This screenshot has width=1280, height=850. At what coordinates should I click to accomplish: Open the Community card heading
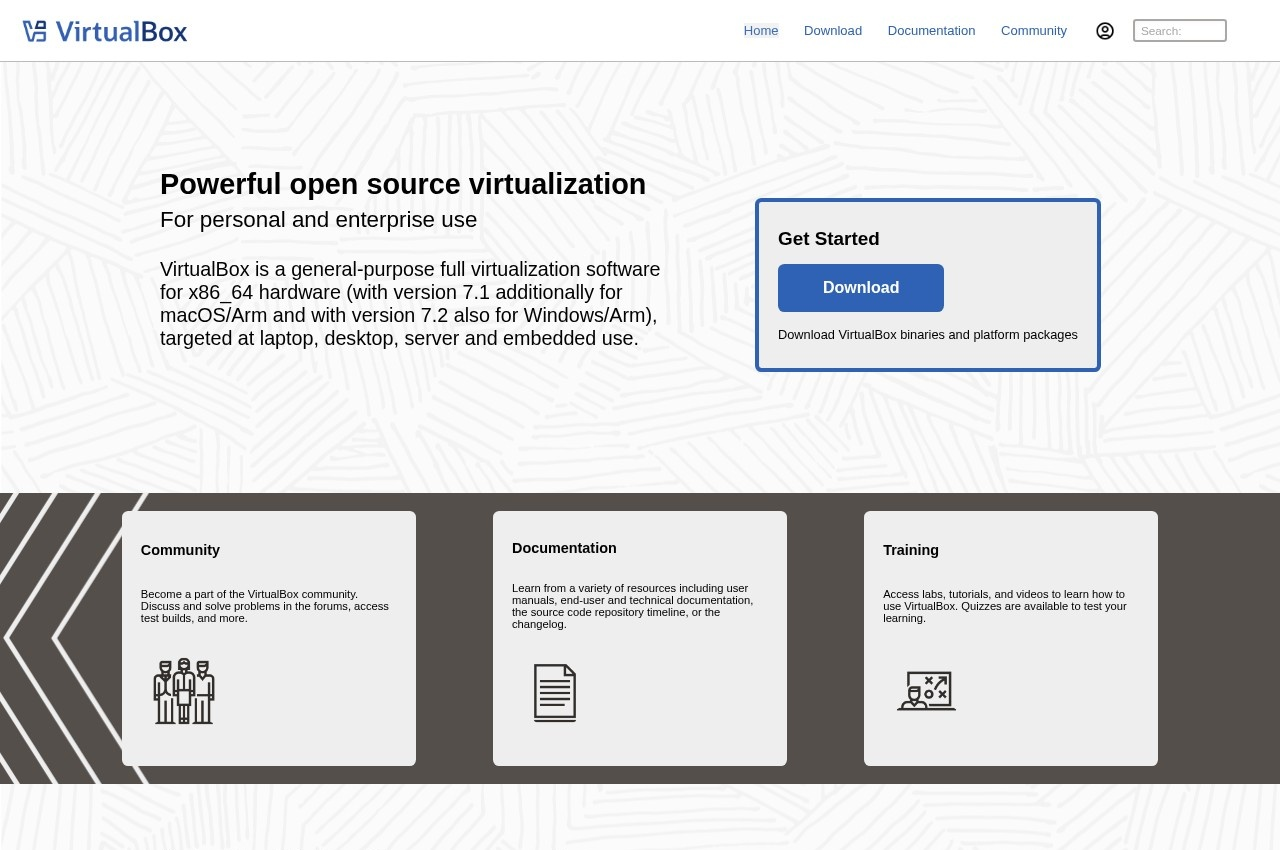click(180, 550)
